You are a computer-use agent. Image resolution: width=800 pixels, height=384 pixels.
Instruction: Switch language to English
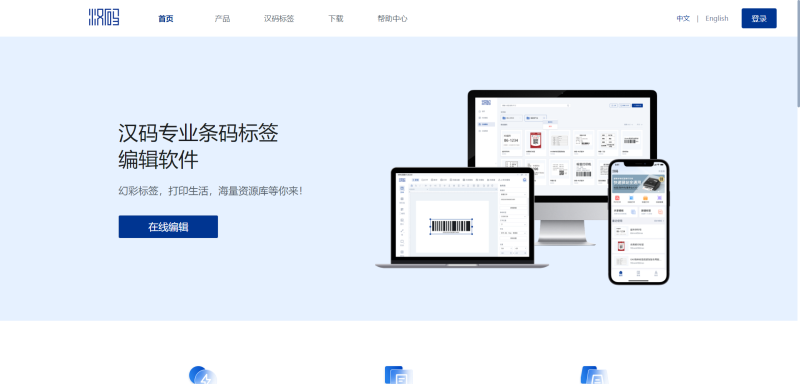(x=717, y=18)
